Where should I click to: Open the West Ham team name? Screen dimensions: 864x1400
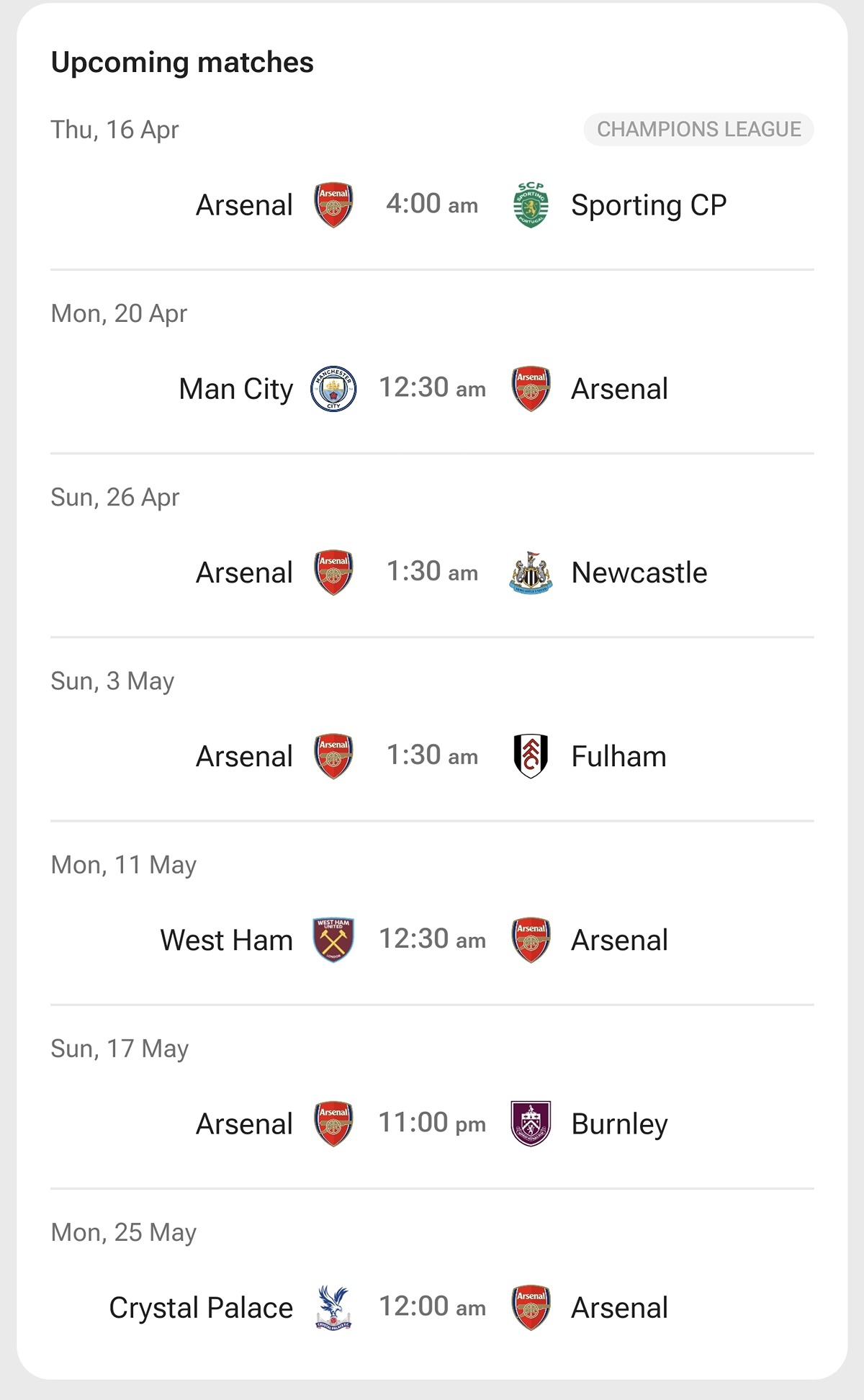tap(226, 941)
